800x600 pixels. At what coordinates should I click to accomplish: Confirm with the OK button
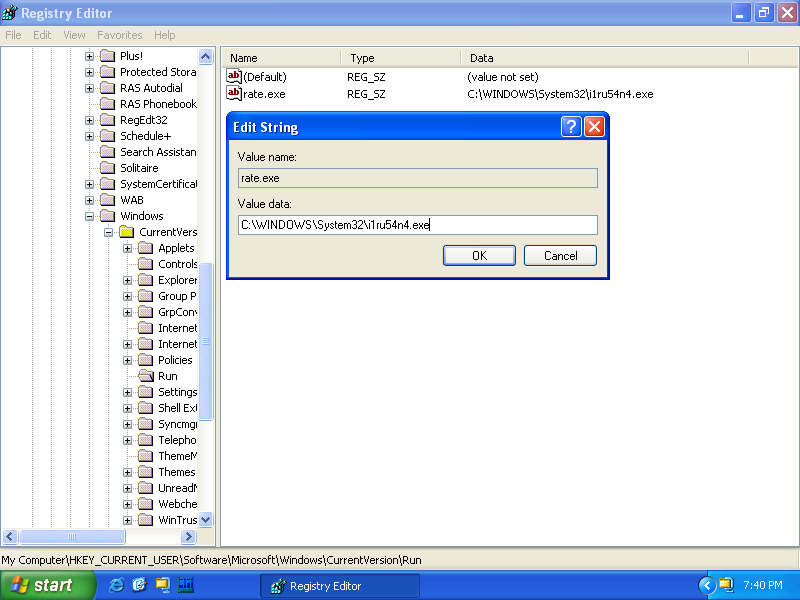point(479,256)
